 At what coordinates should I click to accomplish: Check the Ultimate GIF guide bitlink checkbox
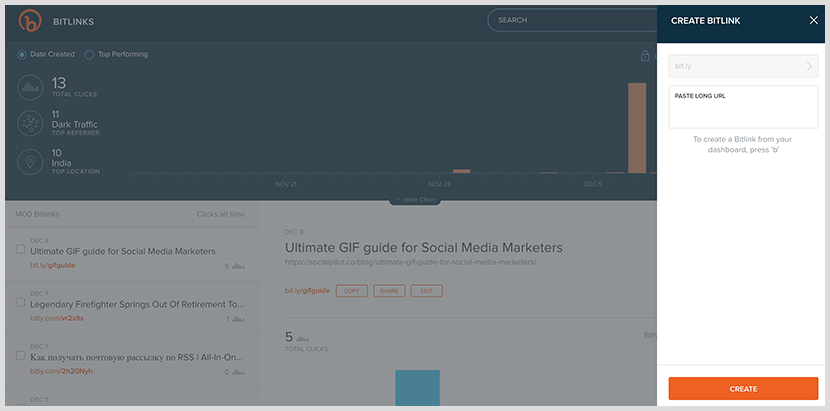[21, 249]
